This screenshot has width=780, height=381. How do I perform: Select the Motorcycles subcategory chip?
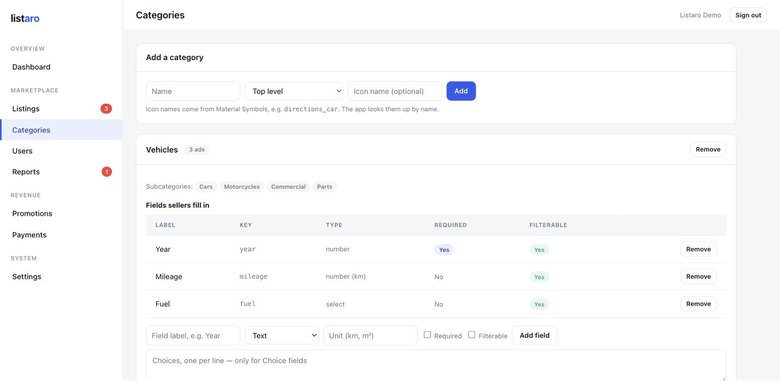point(242,187)
